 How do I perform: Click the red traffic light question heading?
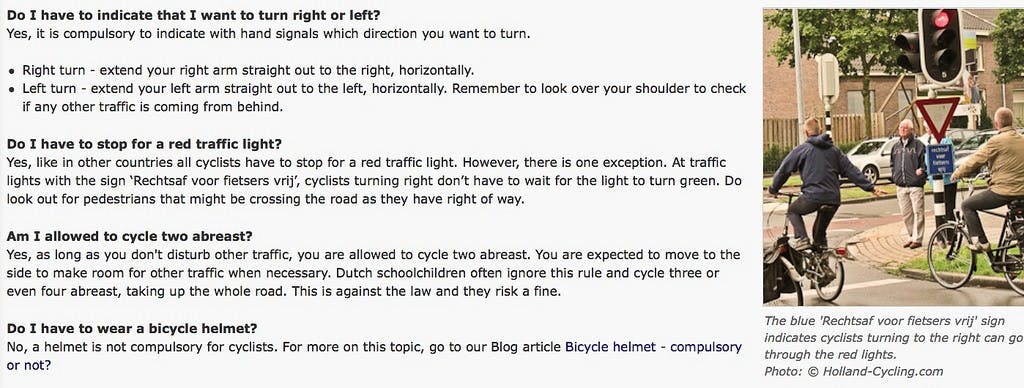(x=144, y=144)
